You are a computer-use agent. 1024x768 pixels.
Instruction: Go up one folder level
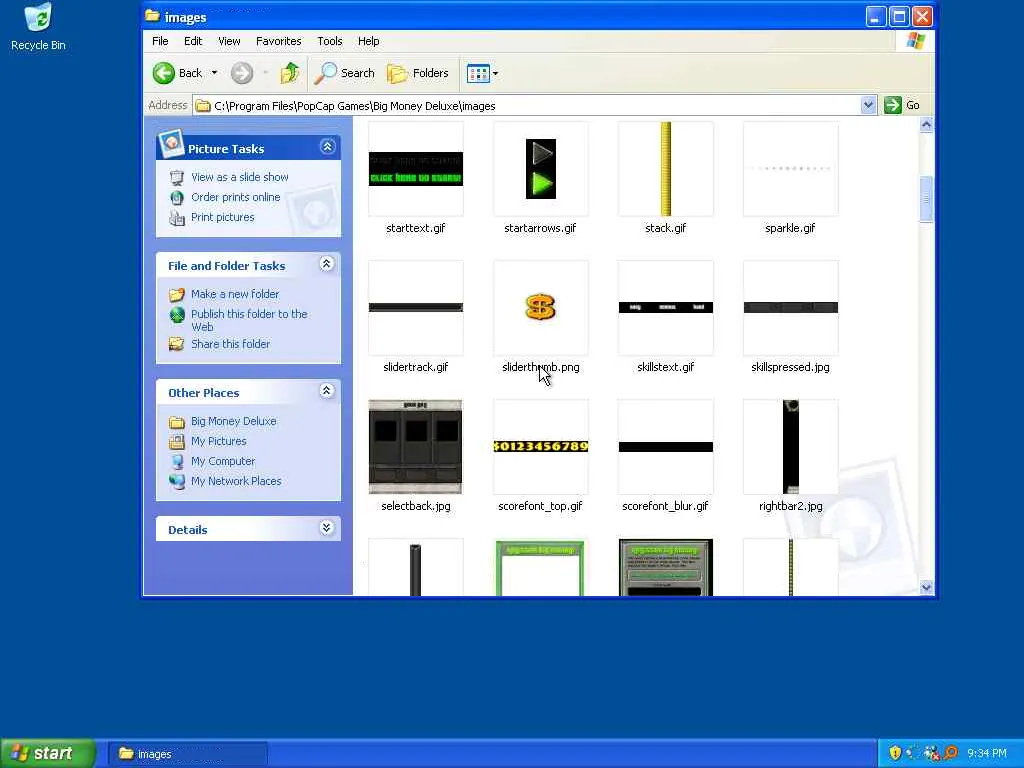click(x=290, y=73)
